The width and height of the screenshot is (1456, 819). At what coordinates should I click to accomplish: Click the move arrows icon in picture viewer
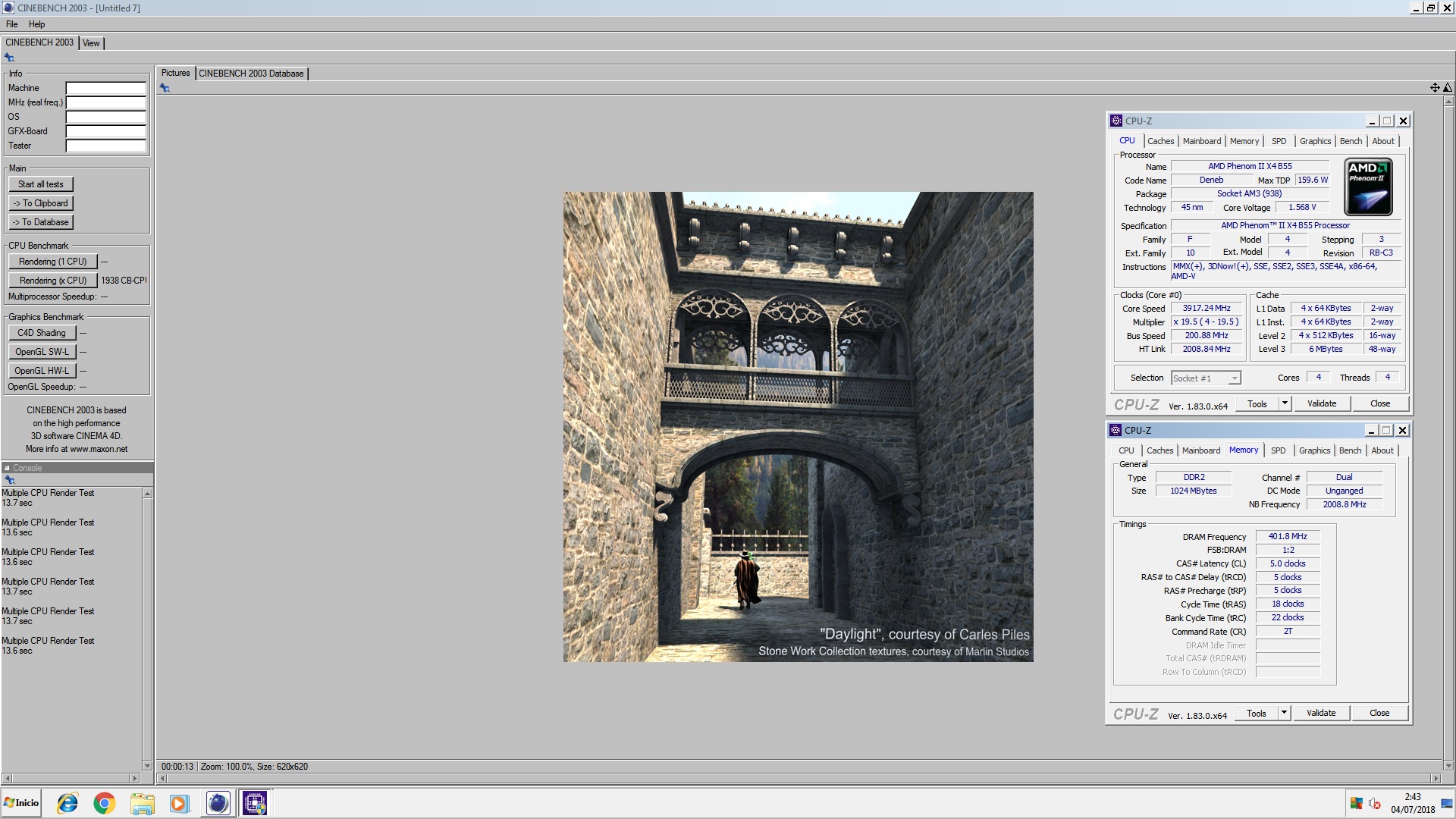click(1435, 88)
